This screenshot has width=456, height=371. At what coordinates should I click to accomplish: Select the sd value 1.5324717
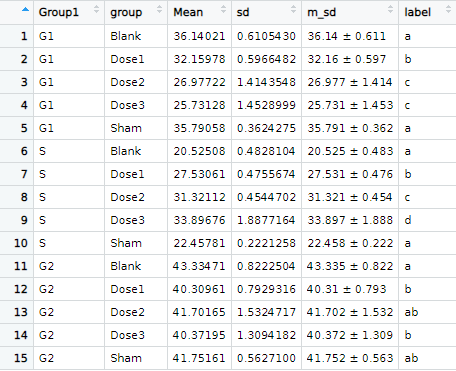point(266,312)
